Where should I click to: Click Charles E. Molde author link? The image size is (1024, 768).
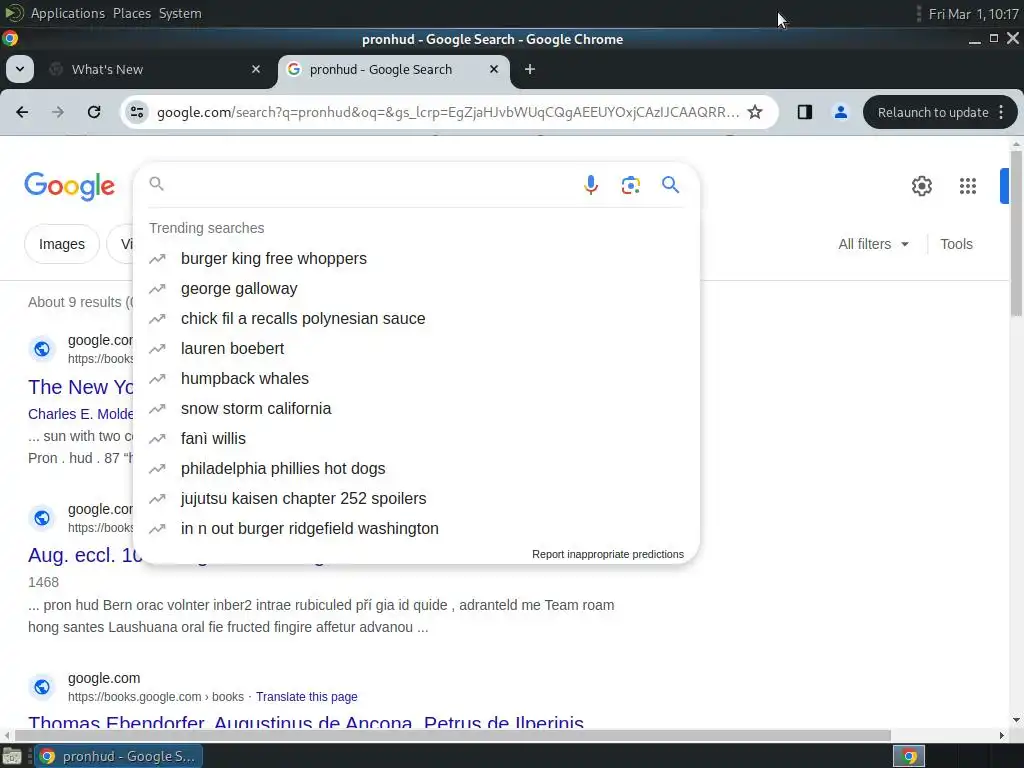tap(81, 414)
